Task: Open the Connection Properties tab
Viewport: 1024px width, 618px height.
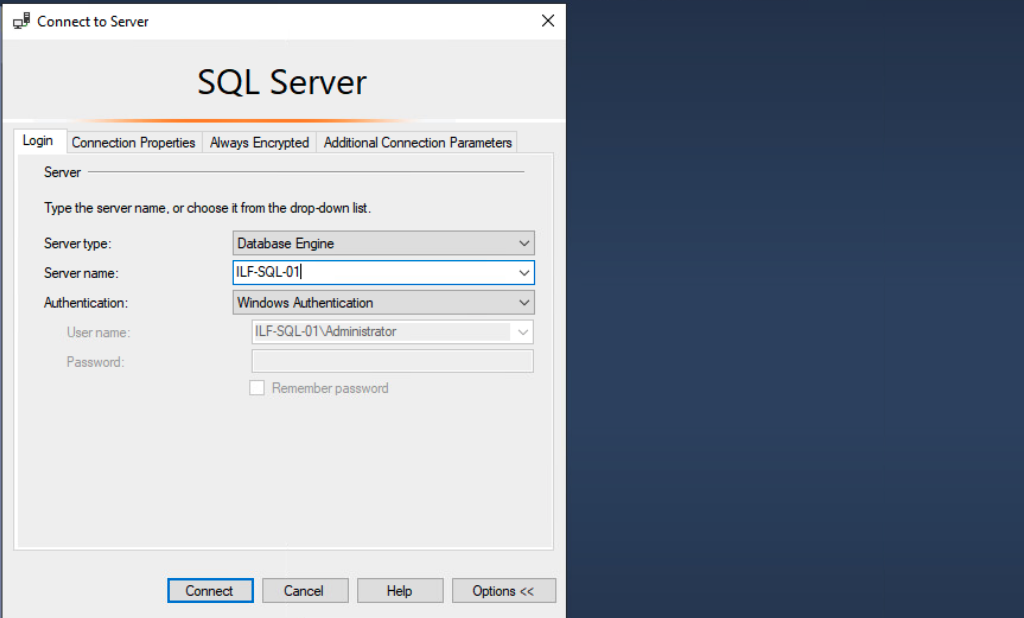Action: [x=133, y=143]
